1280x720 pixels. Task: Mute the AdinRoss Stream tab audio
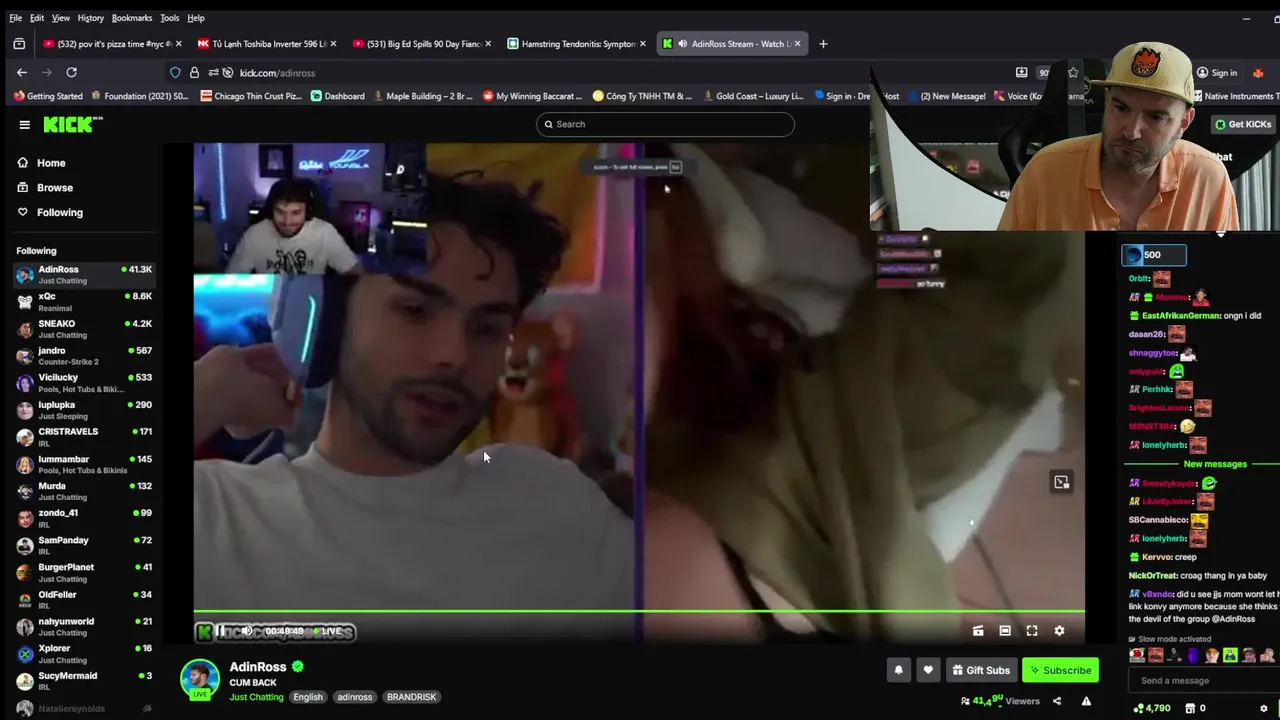682,44
